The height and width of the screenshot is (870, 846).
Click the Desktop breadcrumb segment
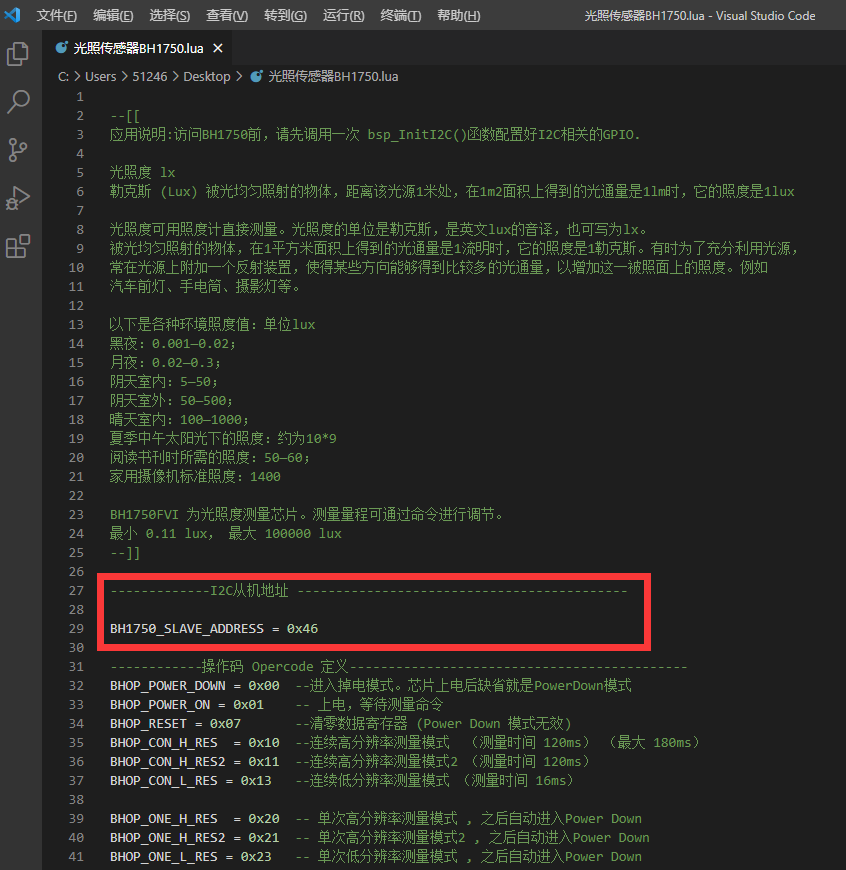coord(207,77)
